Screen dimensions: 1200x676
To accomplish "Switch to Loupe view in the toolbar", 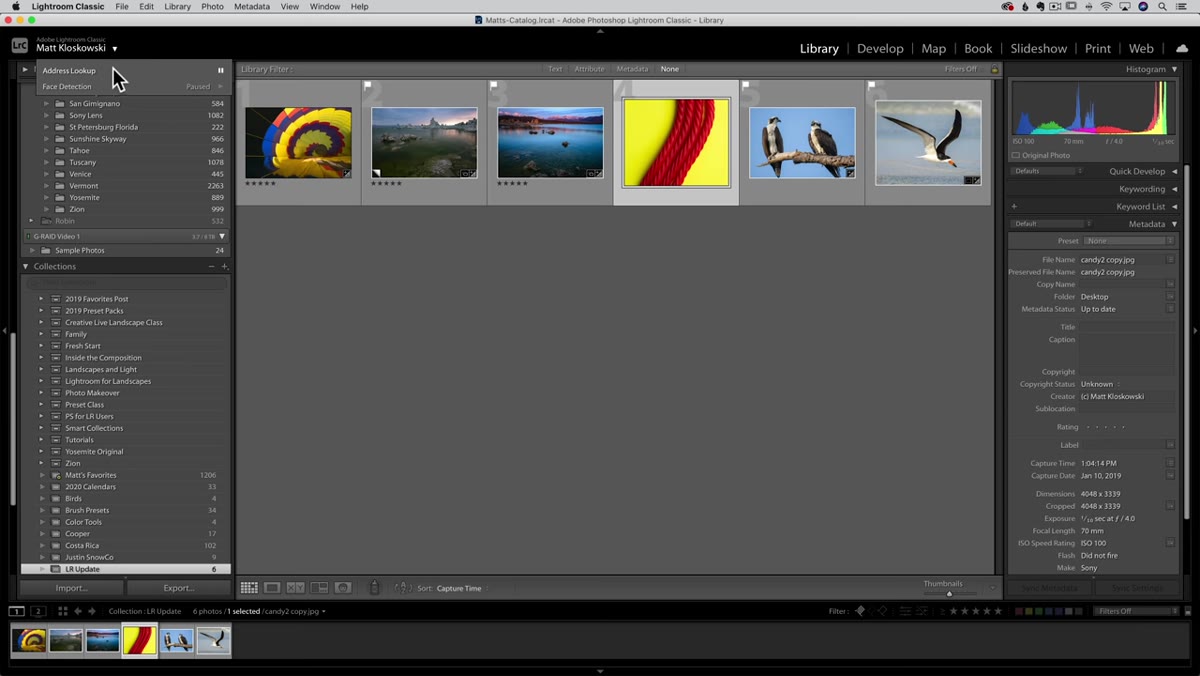I will (x=272, y=588).
